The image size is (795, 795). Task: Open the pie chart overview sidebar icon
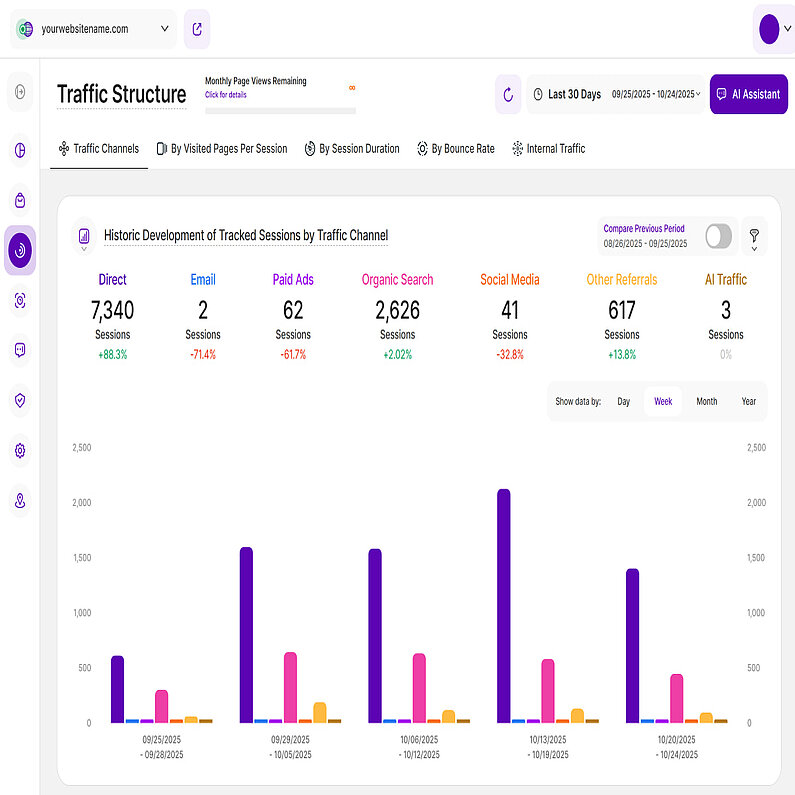click(20, 152)
